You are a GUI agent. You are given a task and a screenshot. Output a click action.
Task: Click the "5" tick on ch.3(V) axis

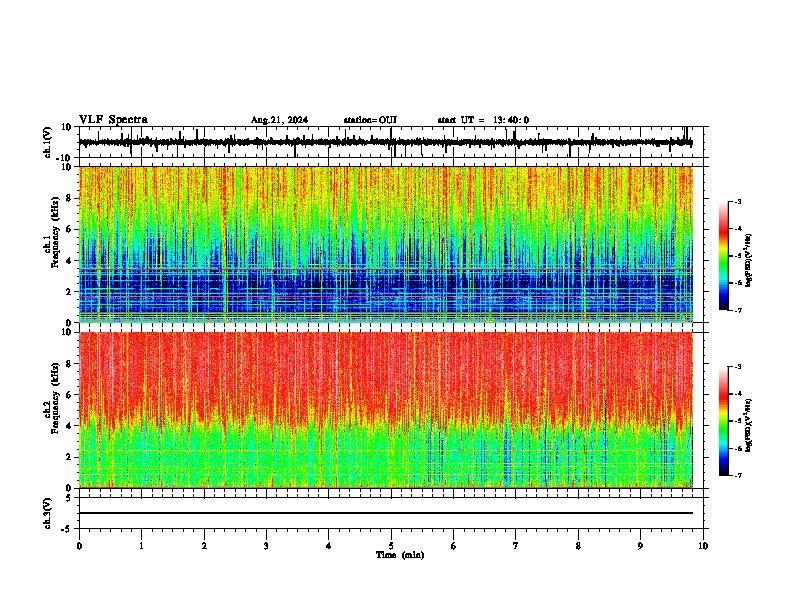(x=69, y=498)
